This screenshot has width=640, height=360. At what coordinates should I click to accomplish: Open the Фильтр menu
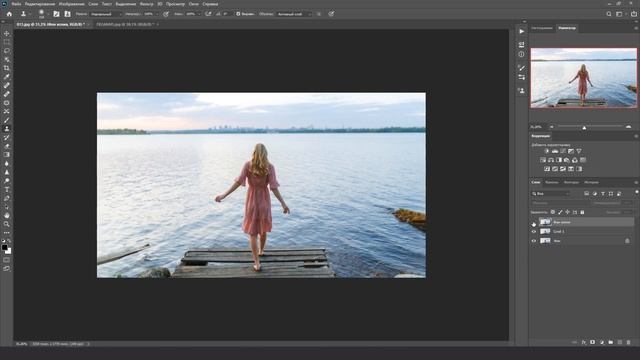pos(147,4)
